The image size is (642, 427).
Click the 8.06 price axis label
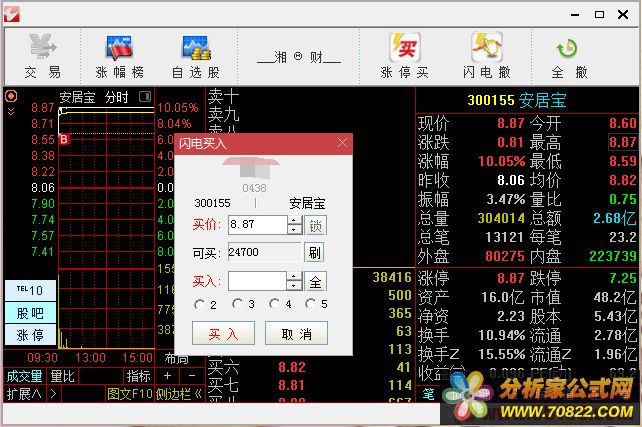[43, 188]
